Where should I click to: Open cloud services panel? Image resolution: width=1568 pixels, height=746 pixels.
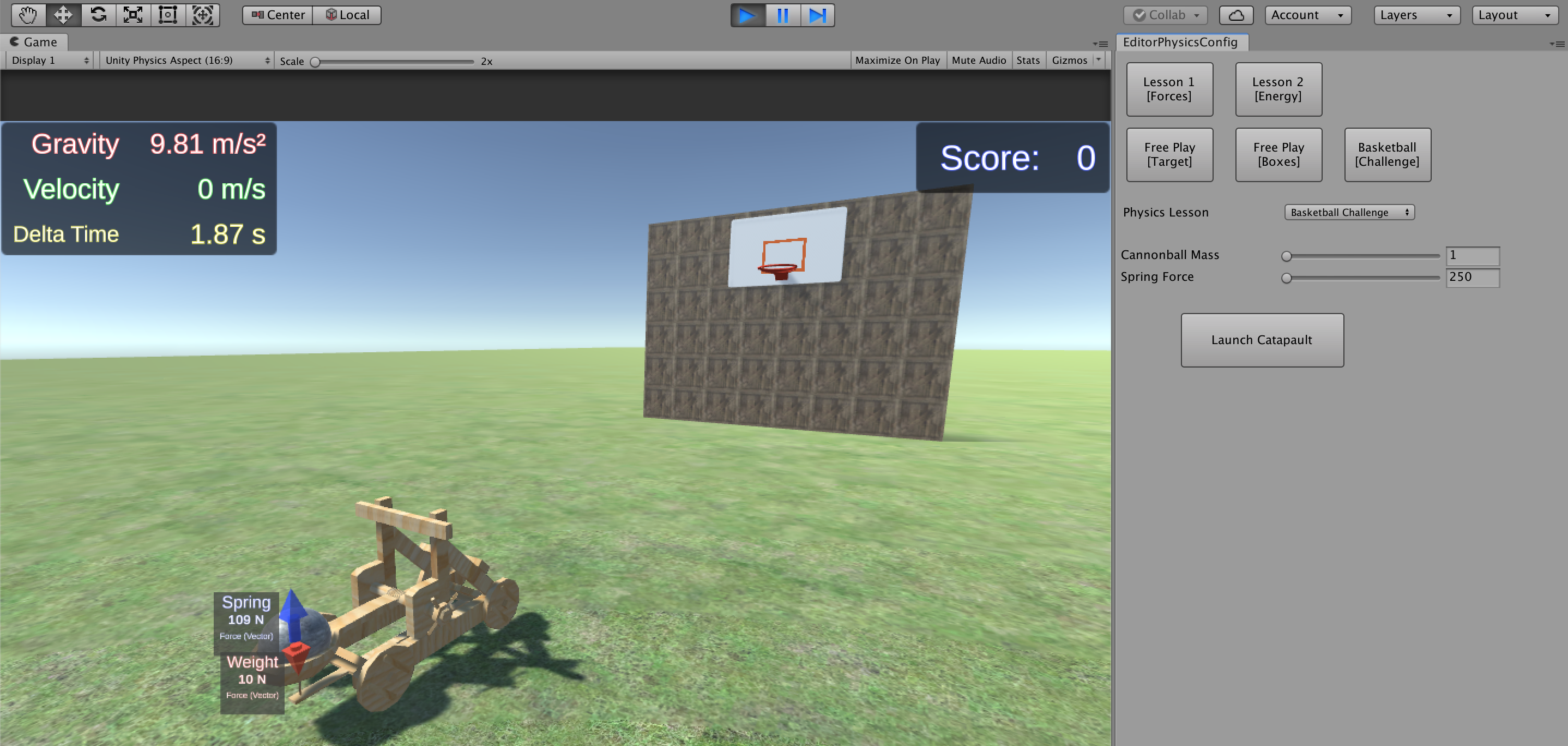[x=1235, y=15]
